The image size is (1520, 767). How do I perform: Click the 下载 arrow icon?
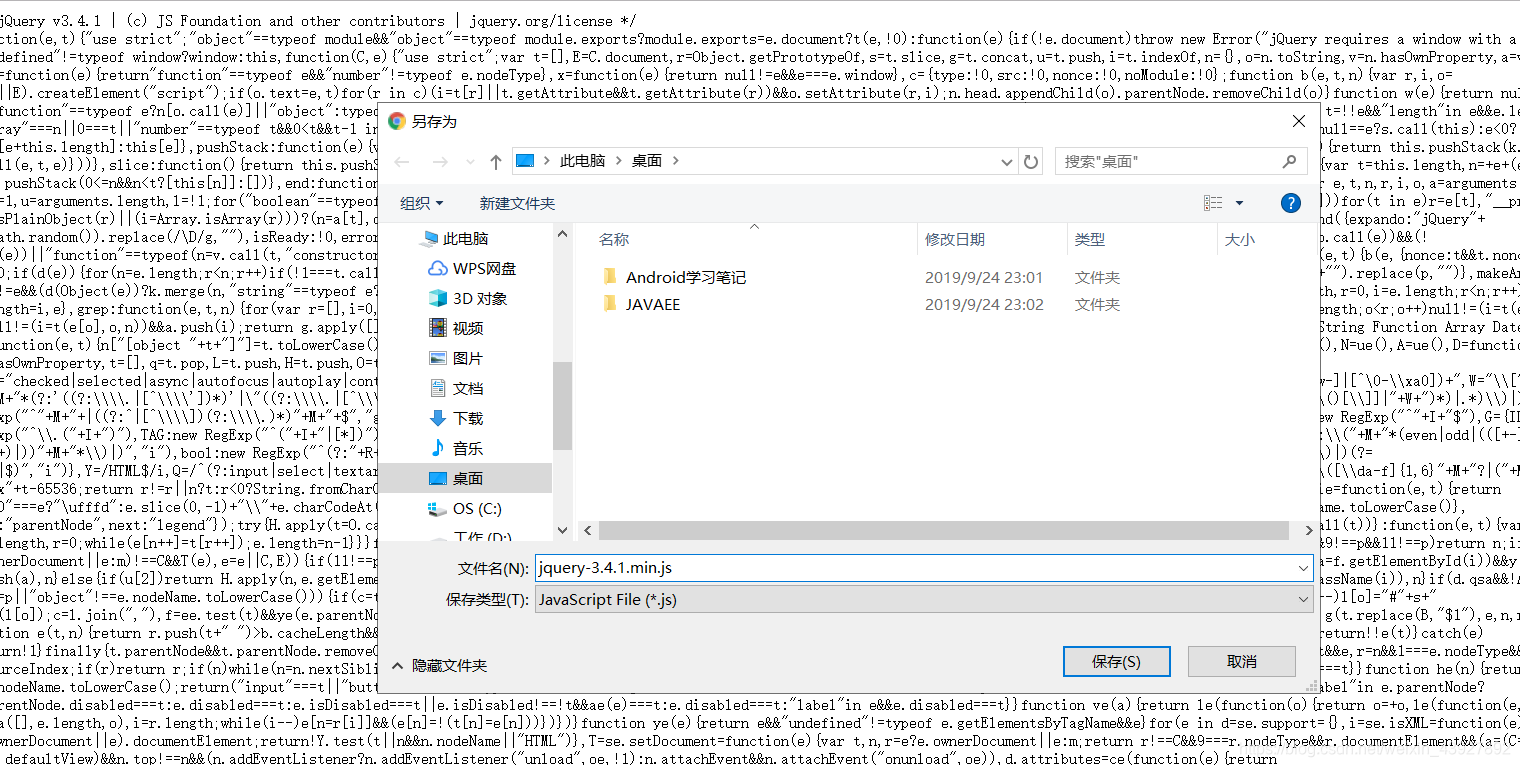tap(437, 418)
